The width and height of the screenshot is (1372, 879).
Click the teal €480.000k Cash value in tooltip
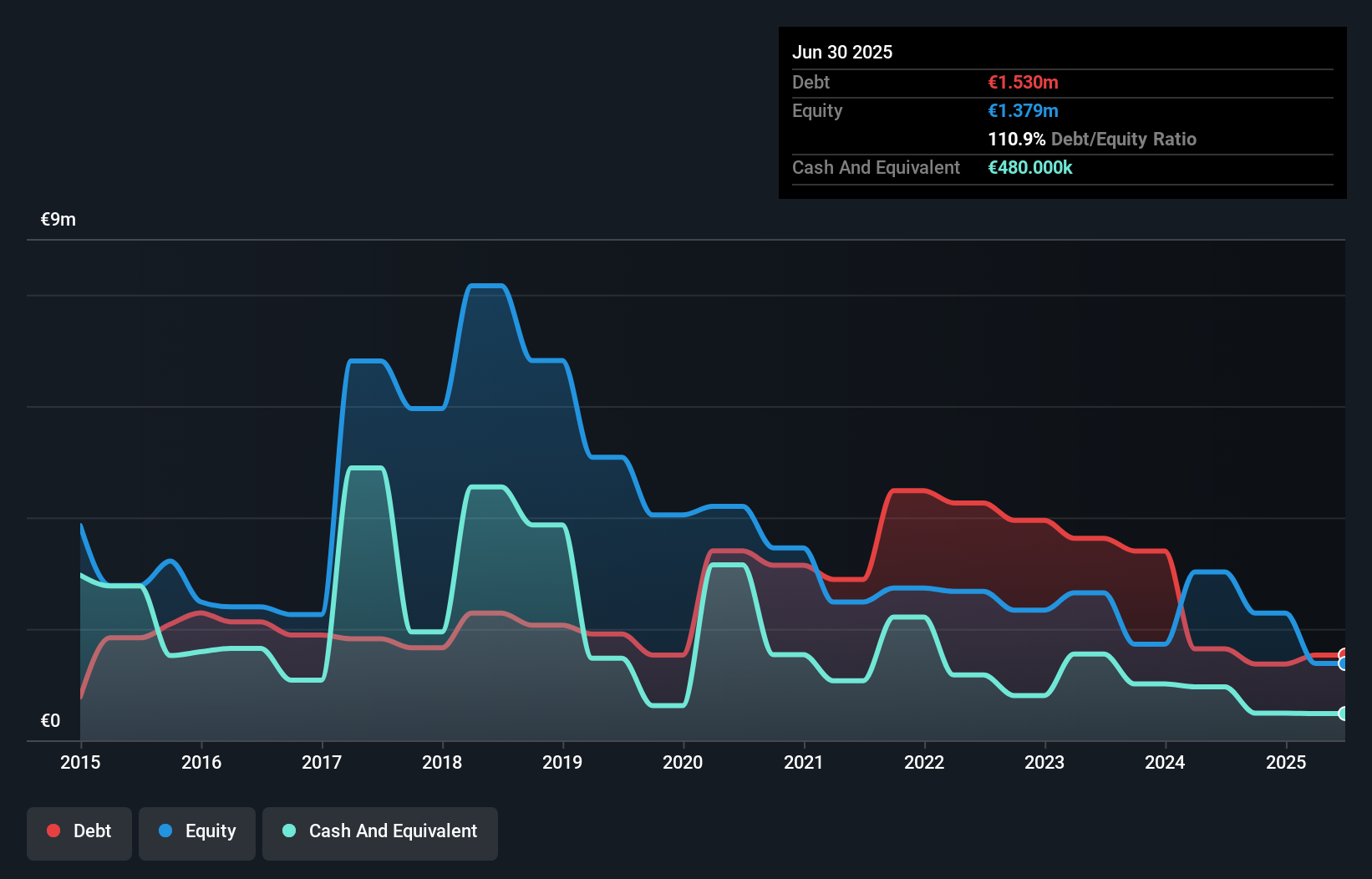[1031, 167]
